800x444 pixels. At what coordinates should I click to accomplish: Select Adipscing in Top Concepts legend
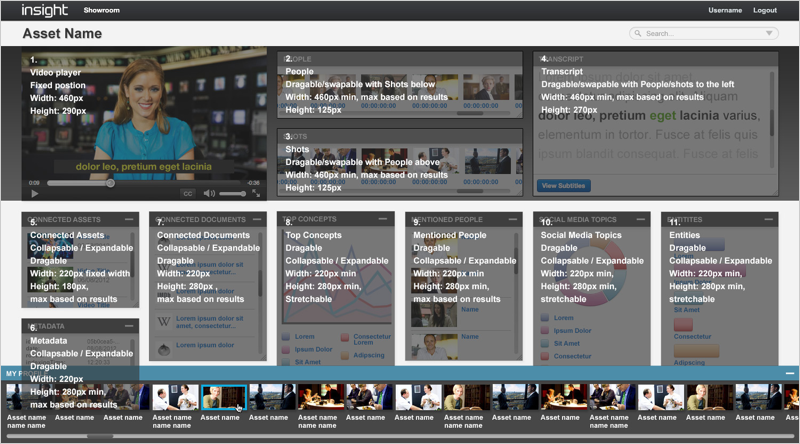click(x=369, y=355)
